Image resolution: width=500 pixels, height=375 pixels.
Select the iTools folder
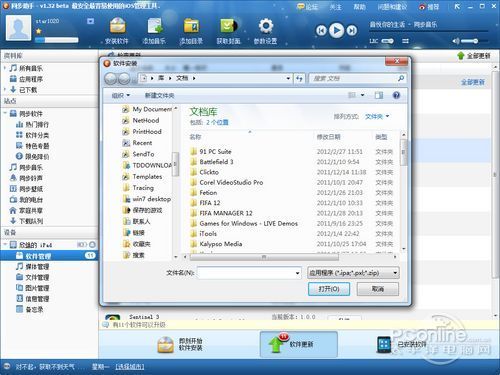(x=208, y=234)
